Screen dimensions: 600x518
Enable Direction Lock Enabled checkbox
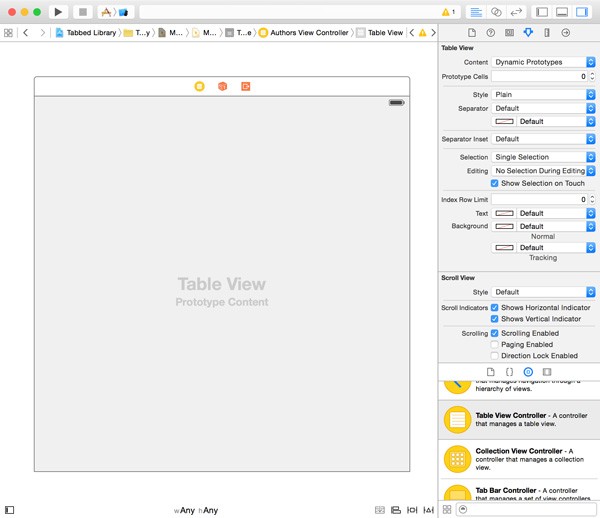point(494,356)
